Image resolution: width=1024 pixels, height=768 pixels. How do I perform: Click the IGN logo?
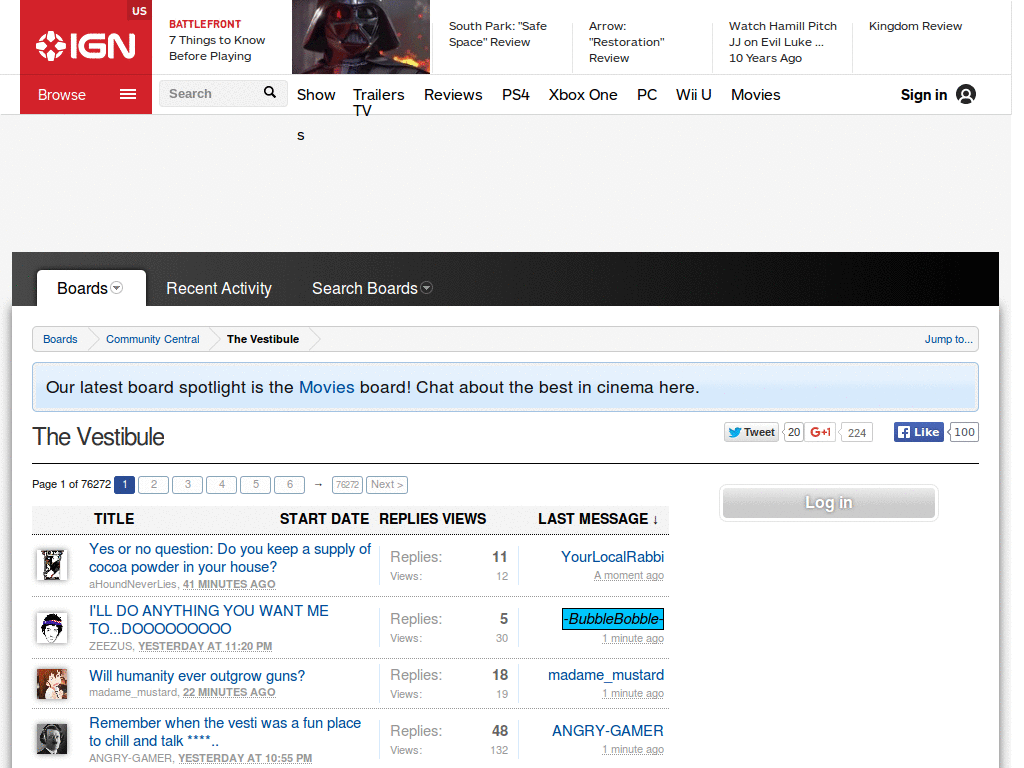click(x=88, y=45)
